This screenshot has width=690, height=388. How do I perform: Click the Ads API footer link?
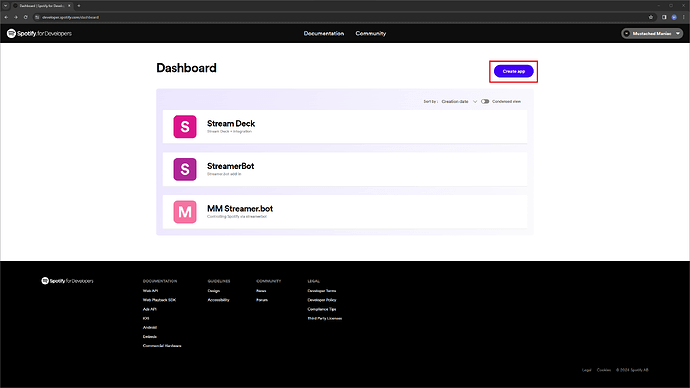coord(150,309)
